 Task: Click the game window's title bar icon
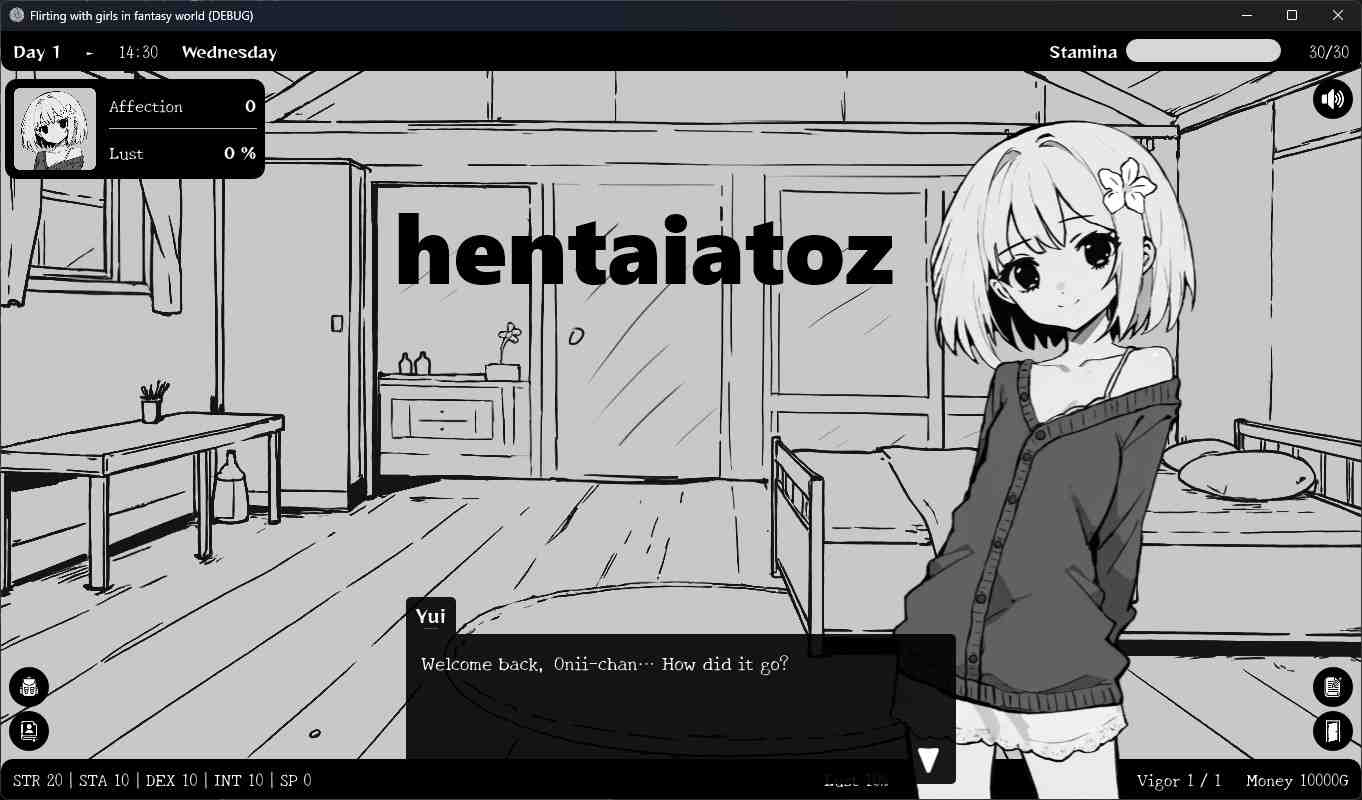[16, 16]
